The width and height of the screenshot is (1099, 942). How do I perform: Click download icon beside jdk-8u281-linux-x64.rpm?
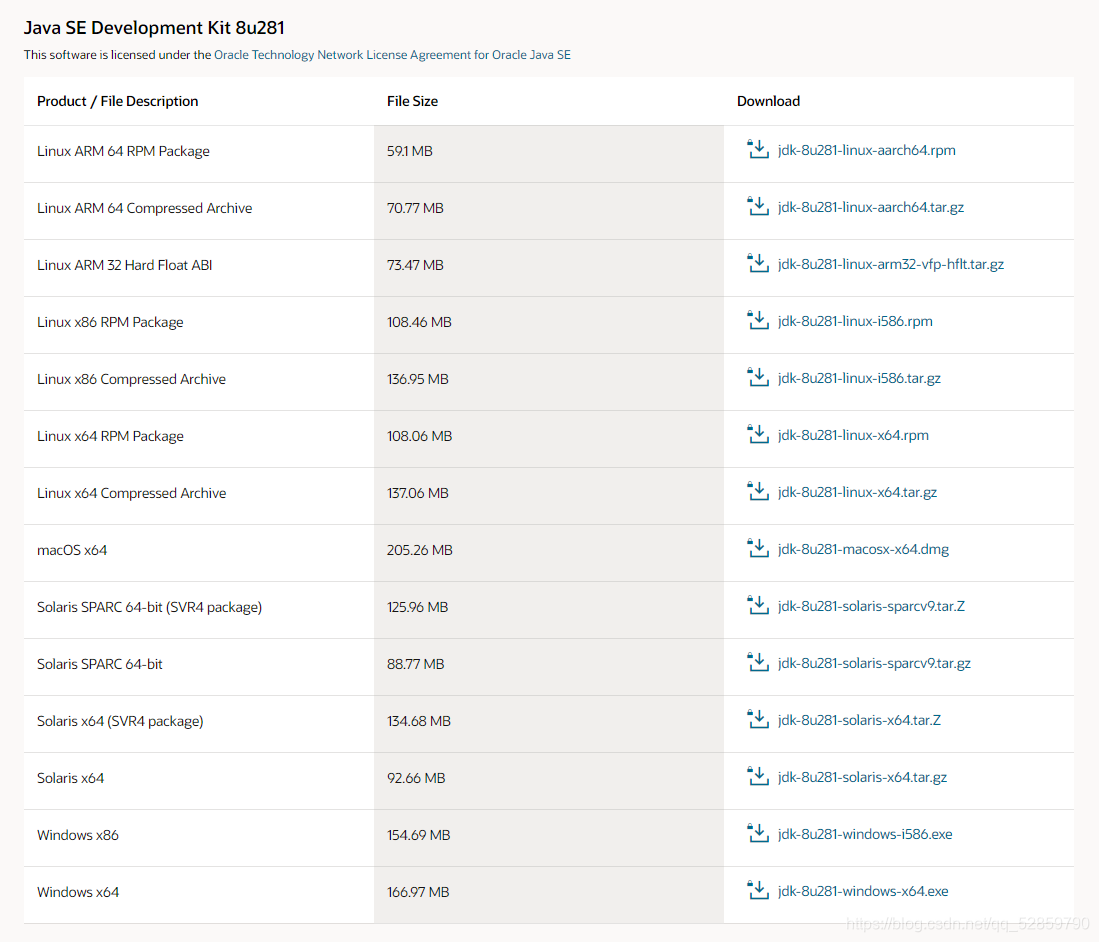pos(758,435)
